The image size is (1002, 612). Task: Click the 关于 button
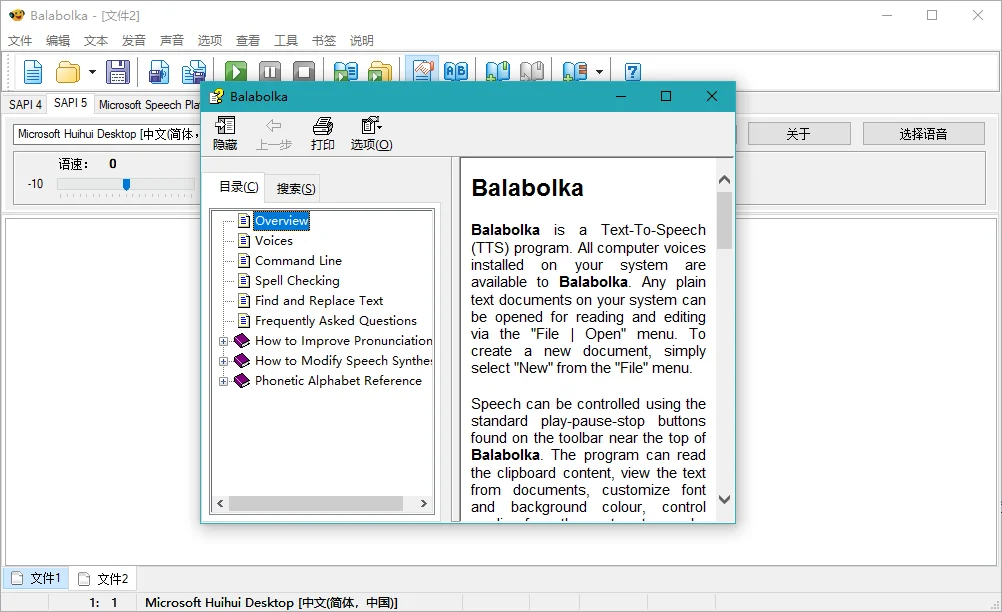[x=799, y=134]
